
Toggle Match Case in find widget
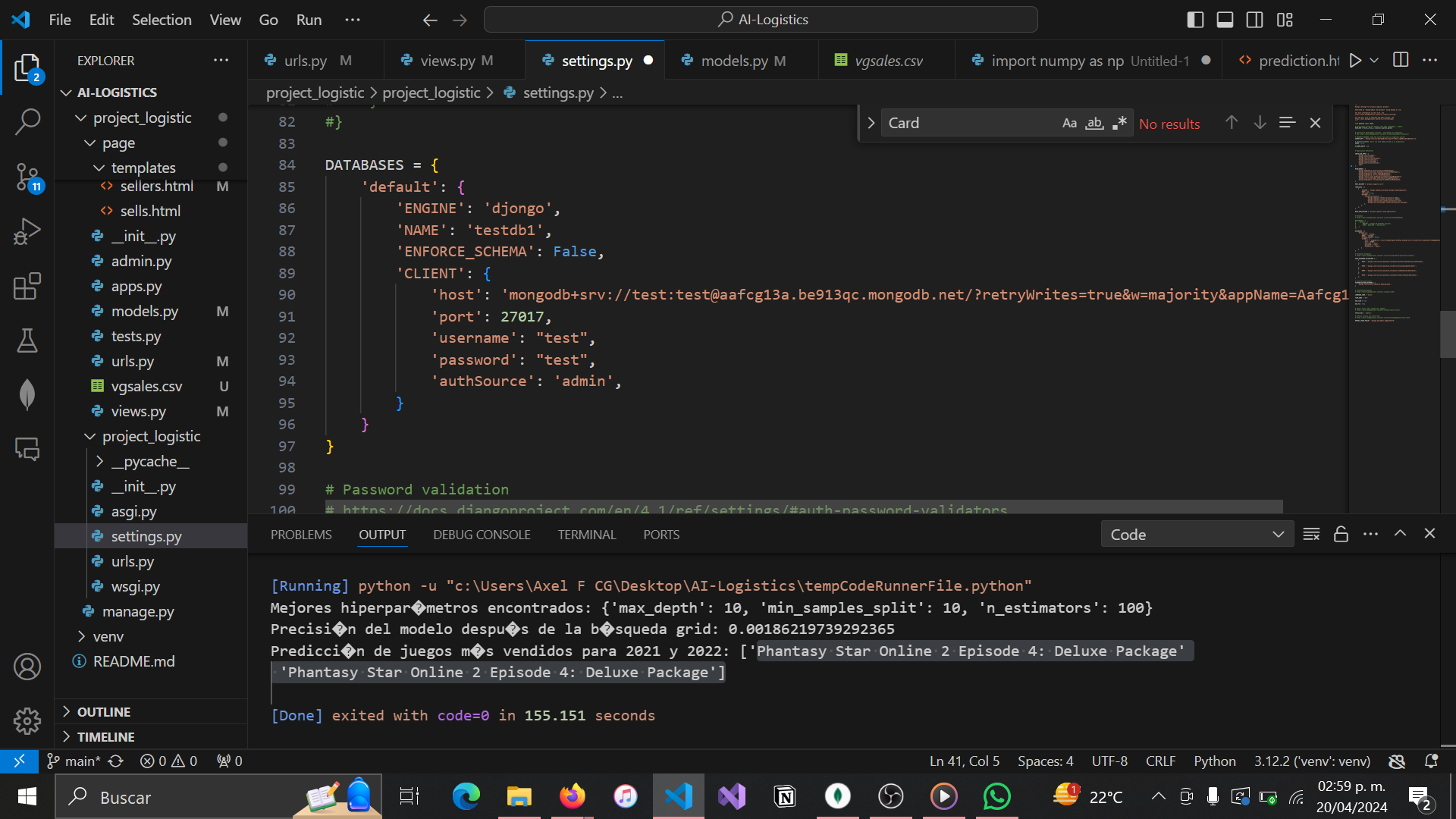tap(1069, 123)
